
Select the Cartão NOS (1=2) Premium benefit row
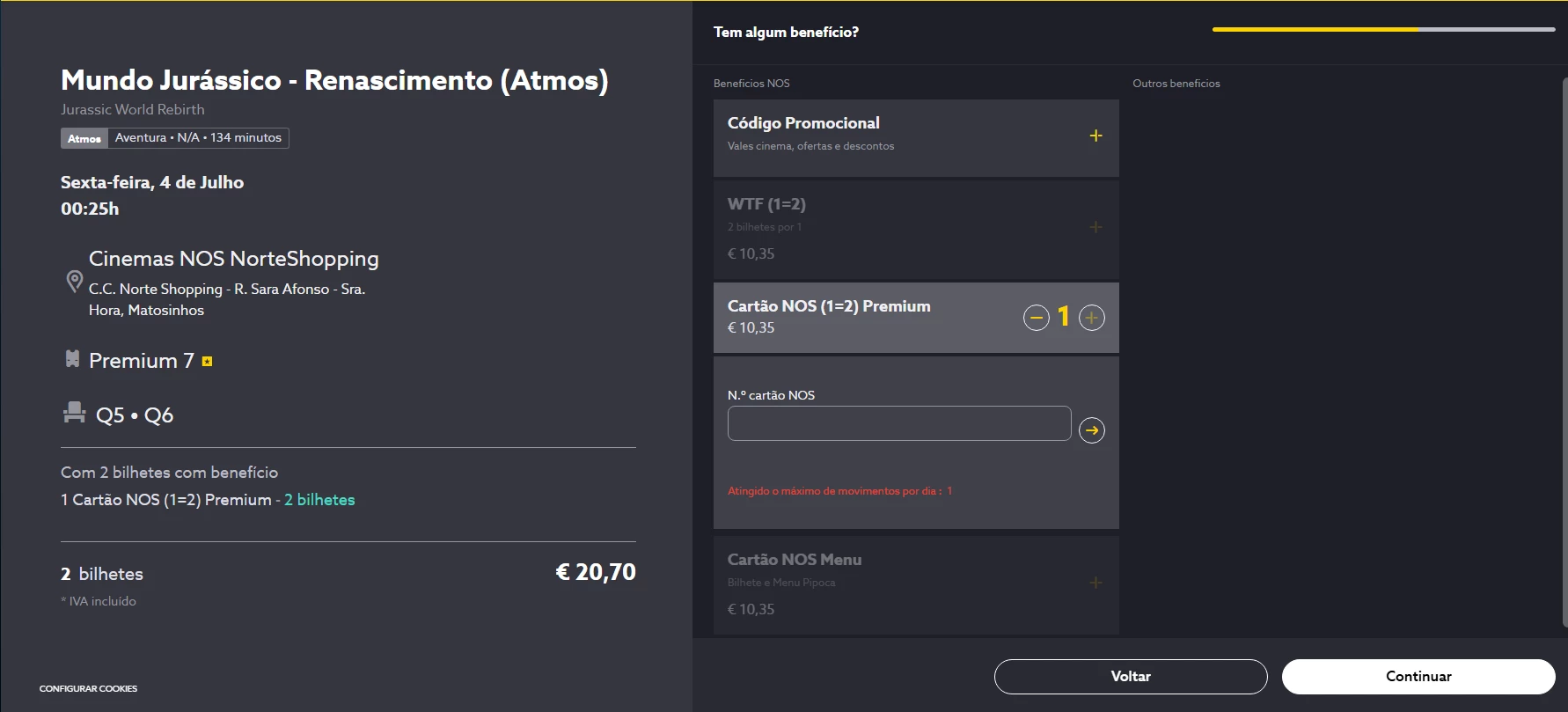[862, 317]
